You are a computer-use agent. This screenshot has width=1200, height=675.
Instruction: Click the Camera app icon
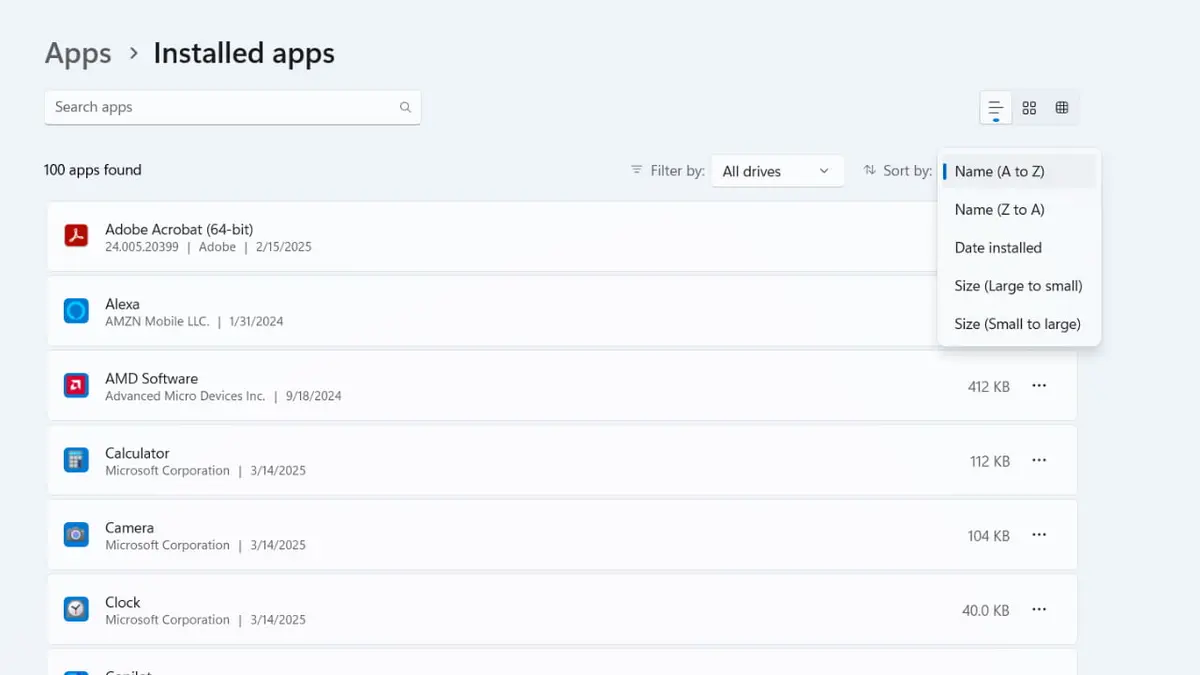click(x=76, y=535)
